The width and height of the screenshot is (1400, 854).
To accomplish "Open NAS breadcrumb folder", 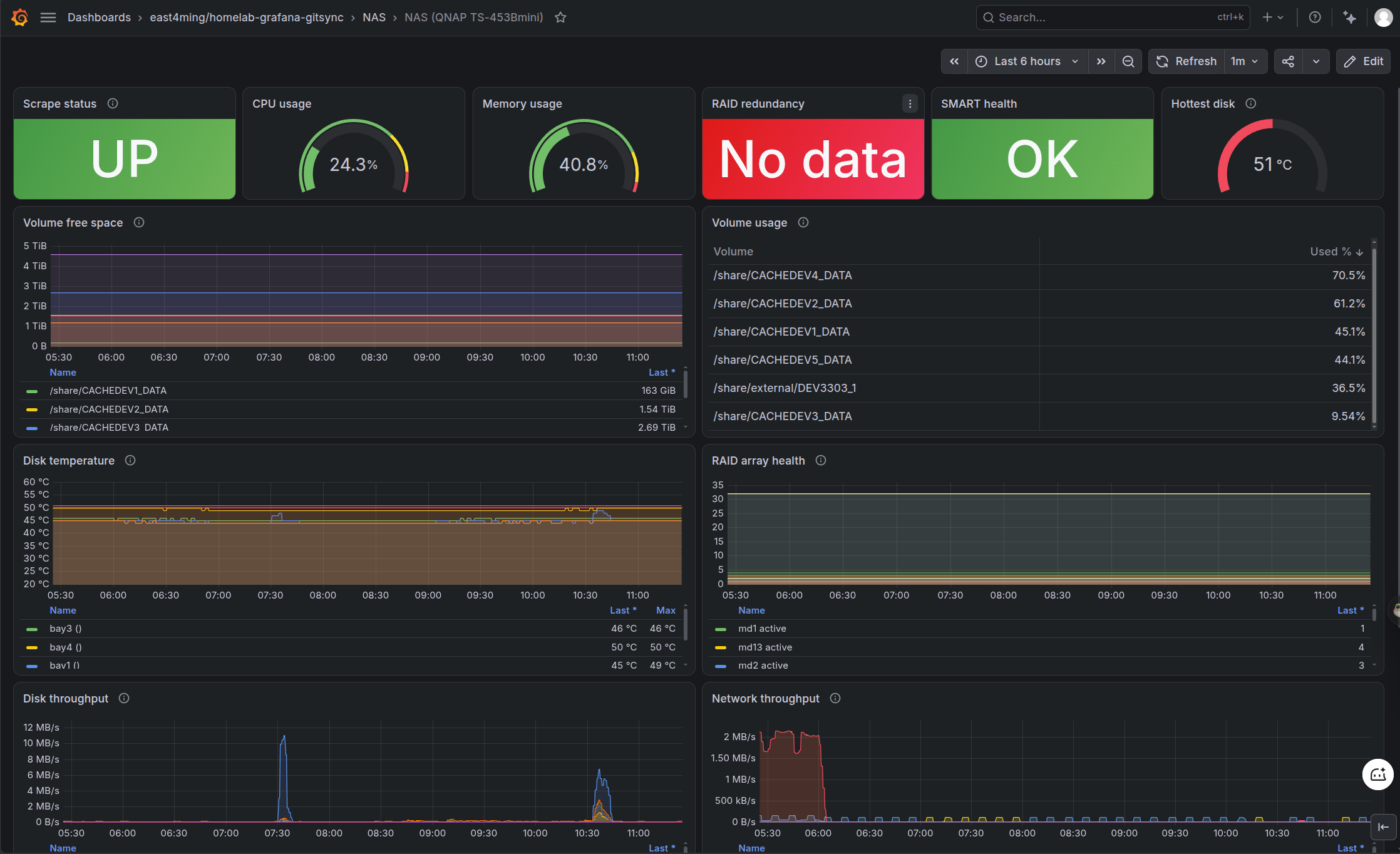I will [x=374, y=18].
